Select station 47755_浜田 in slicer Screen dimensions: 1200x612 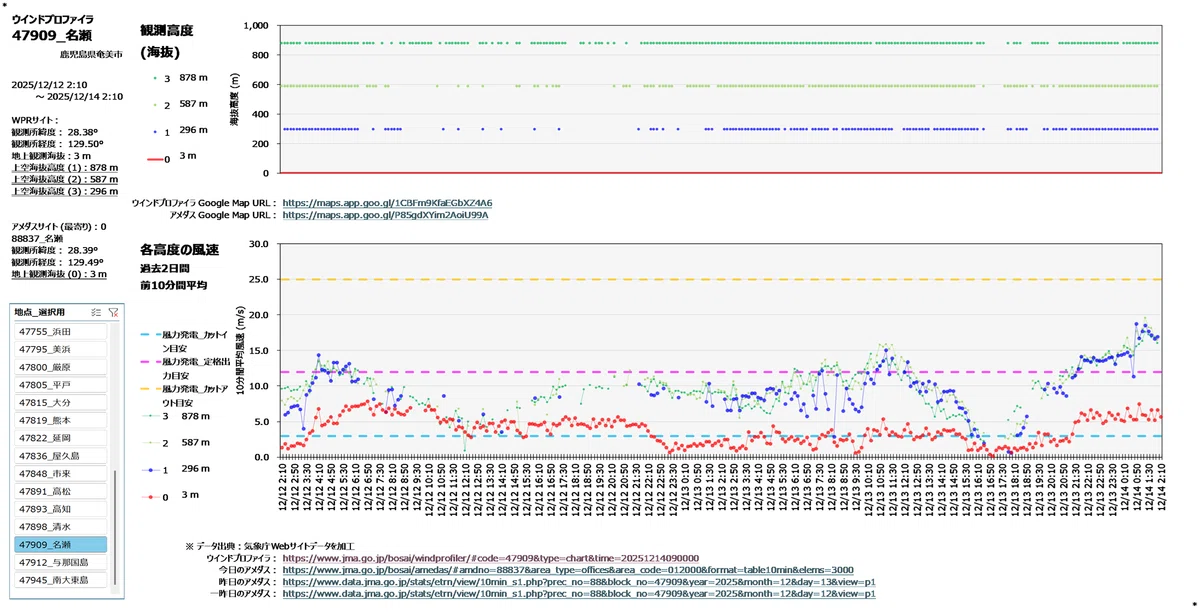tap(61, 331)
